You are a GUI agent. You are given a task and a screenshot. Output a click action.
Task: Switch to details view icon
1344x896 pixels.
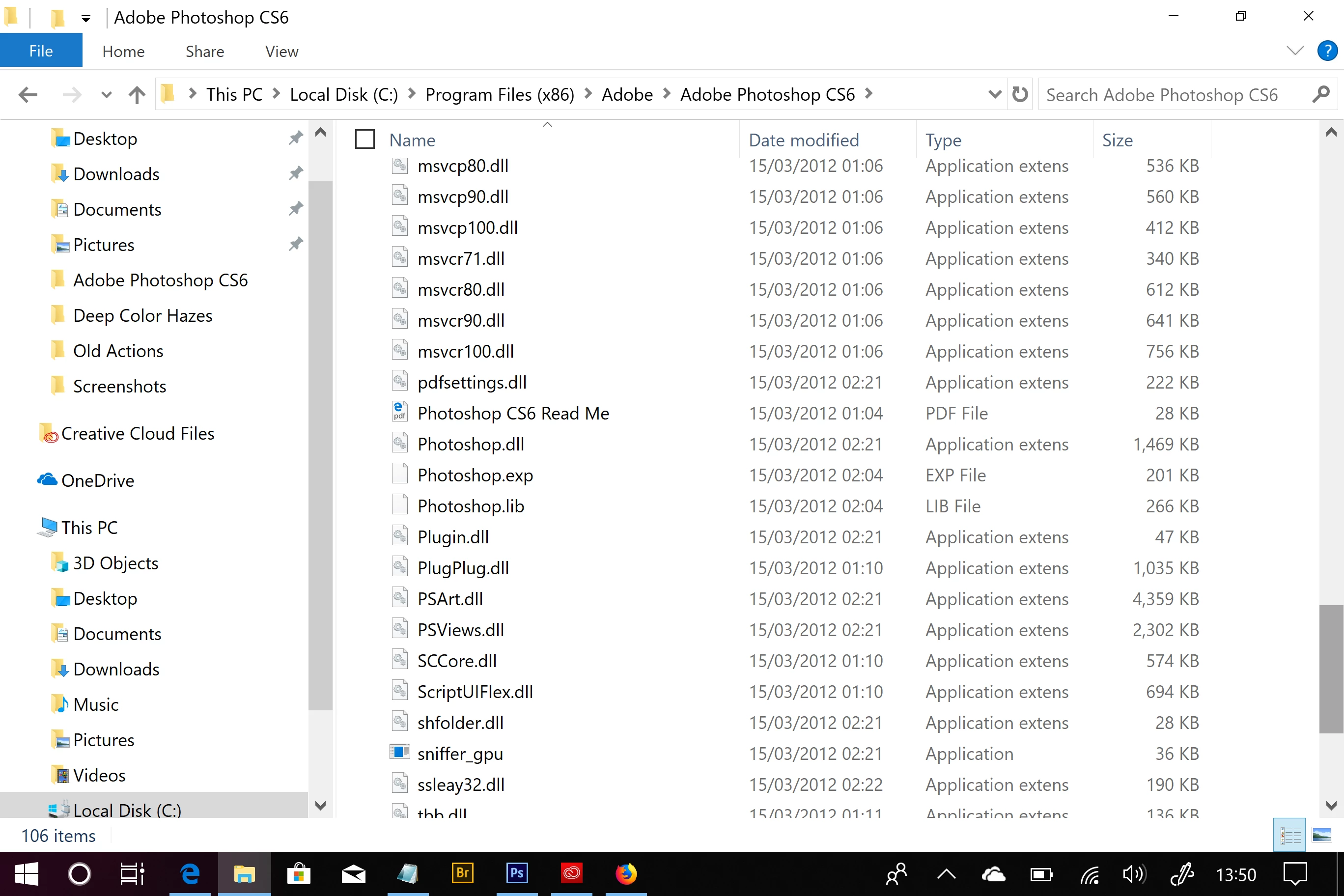click(x=1289, y=836)
